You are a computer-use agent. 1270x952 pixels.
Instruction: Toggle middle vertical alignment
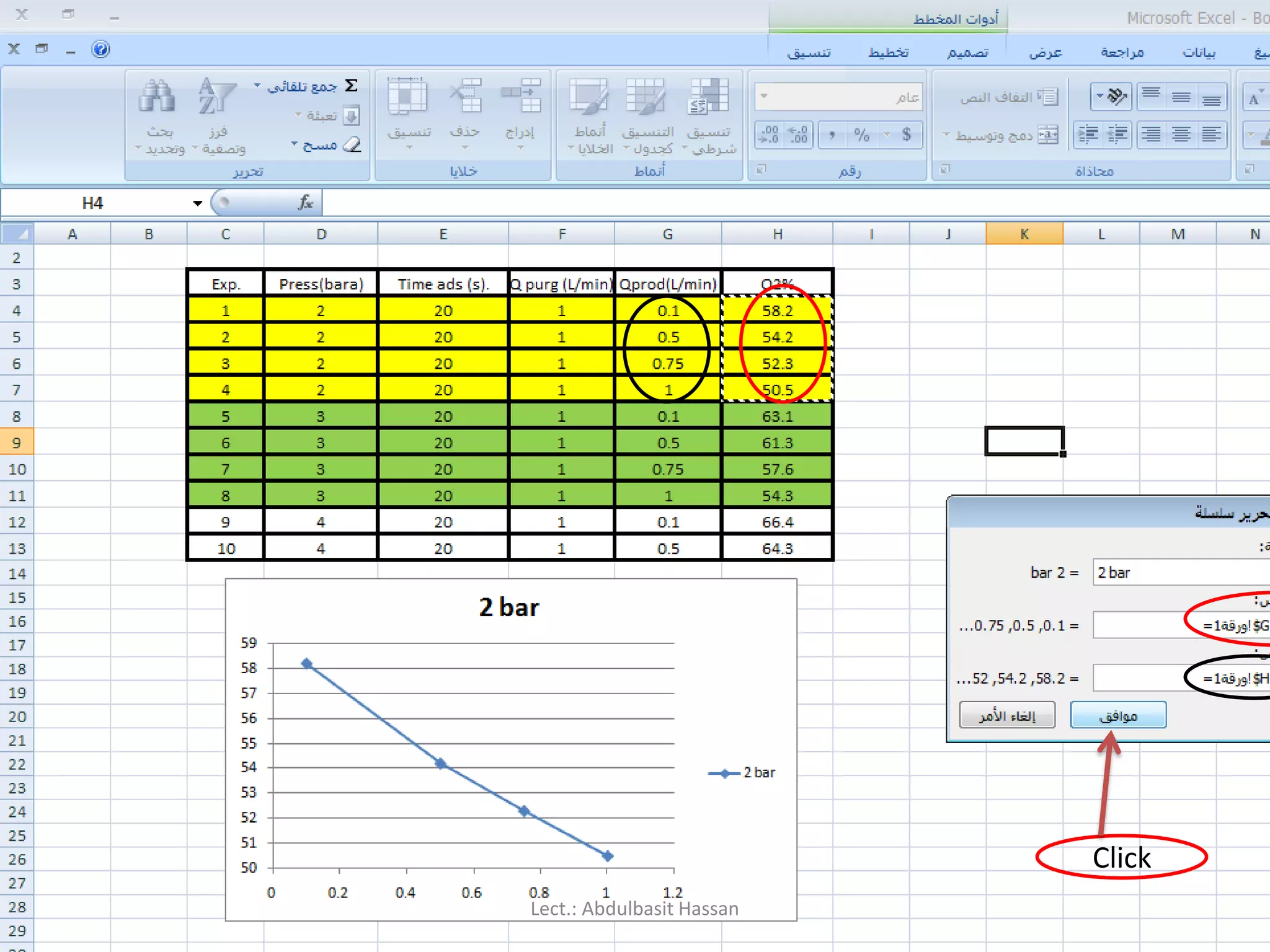pos(1181,97)
